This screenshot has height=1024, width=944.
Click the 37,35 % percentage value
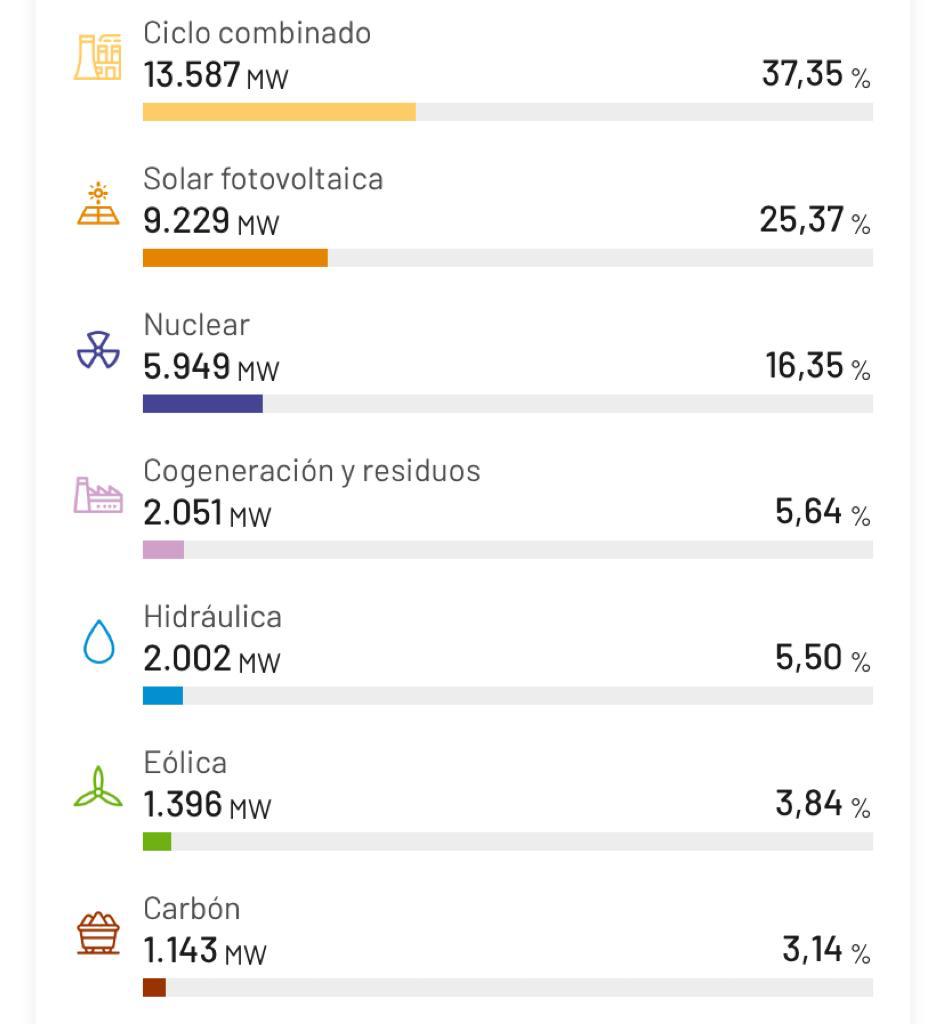[815, 74]
